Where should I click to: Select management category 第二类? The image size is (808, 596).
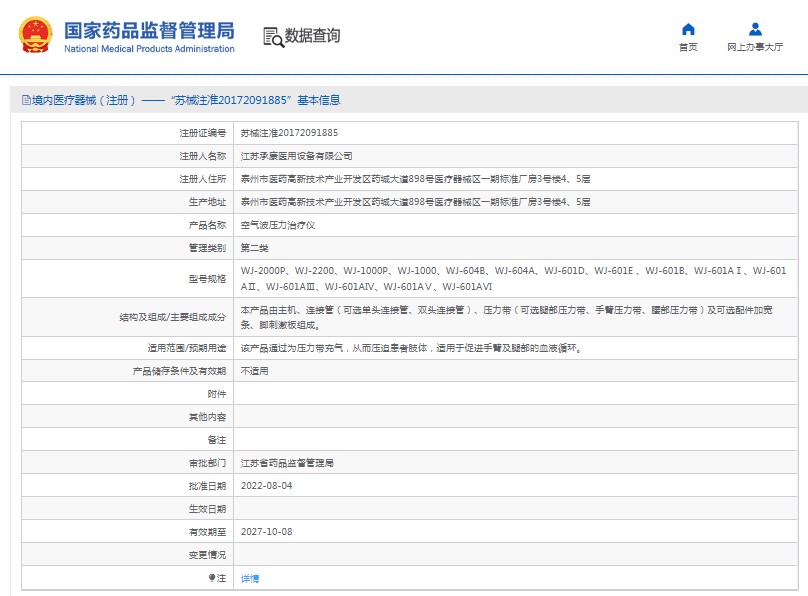pyautogui.click(x=255, y=248)
